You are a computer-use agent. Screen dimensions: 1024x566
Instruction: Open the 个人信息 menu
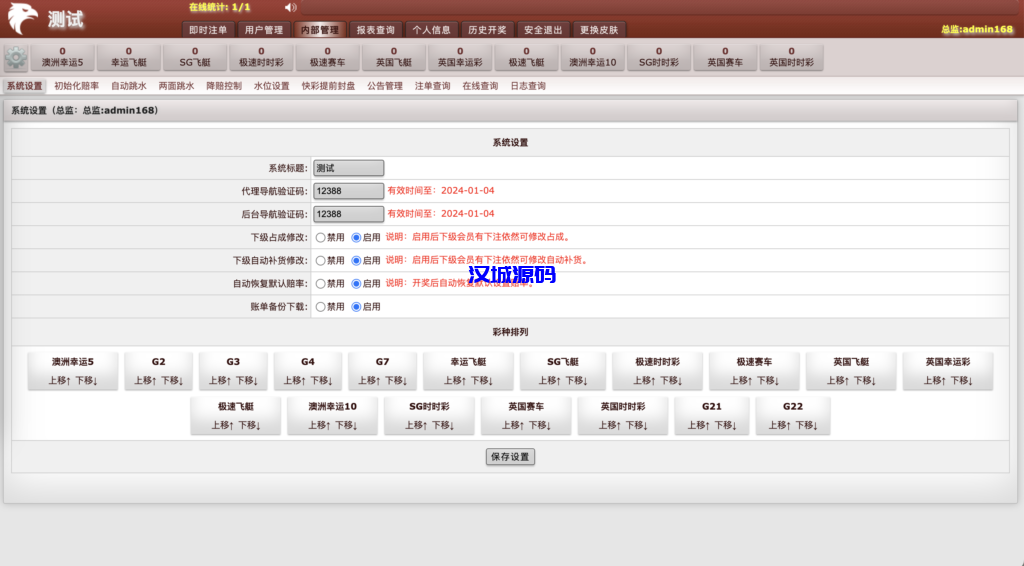point(431,29)
